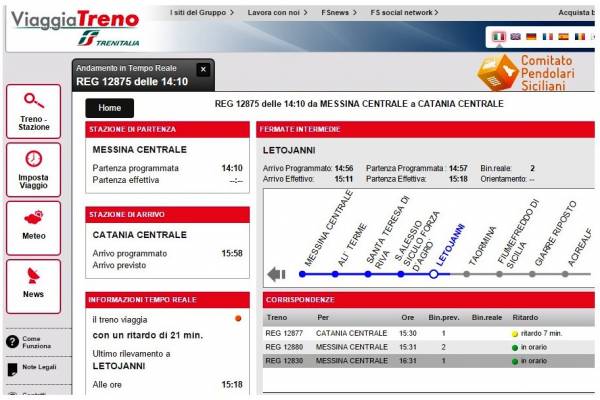Click the CATANIA CENTRALE arrival station name

click(140, 235)
